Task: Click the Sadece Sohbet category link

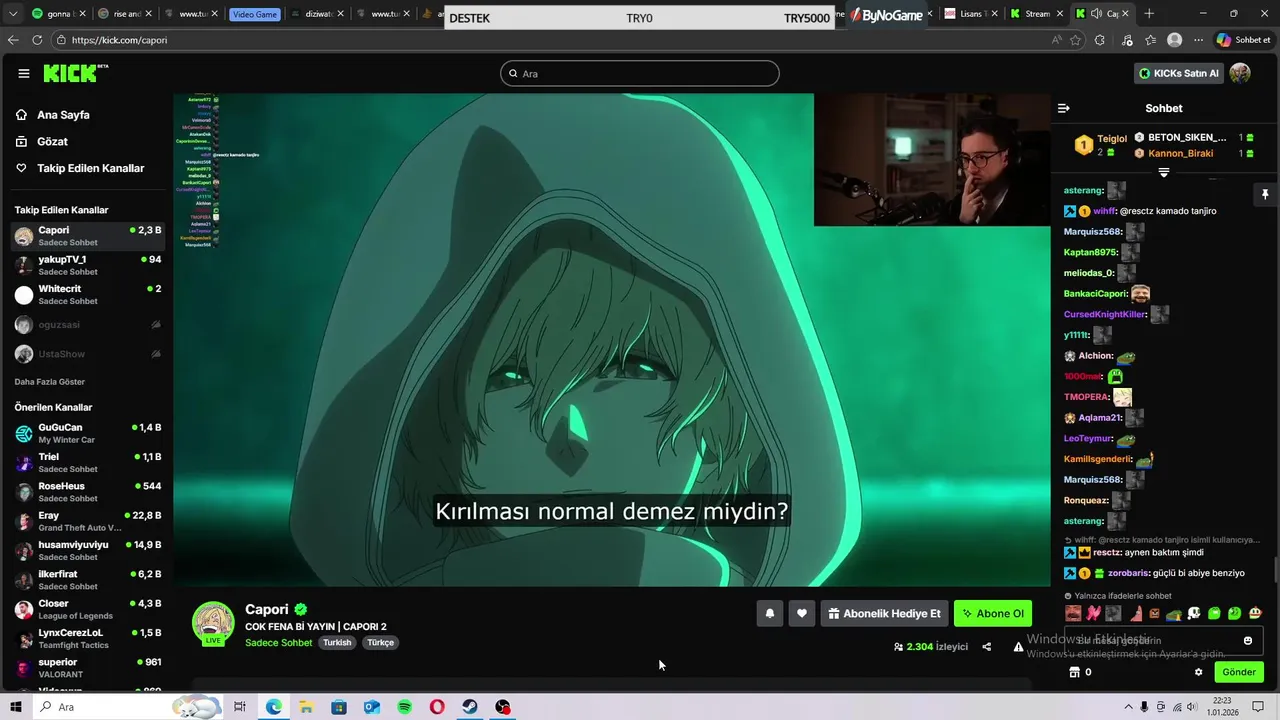Action: click(x=279, y=643)
